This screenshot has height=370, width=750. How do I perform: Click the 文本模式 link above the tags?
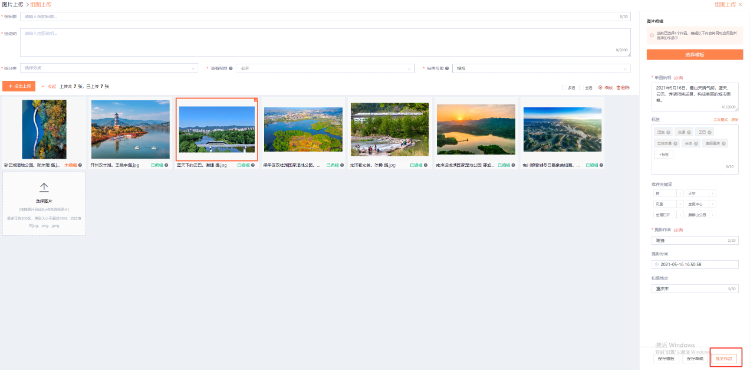tap(721, 120)
